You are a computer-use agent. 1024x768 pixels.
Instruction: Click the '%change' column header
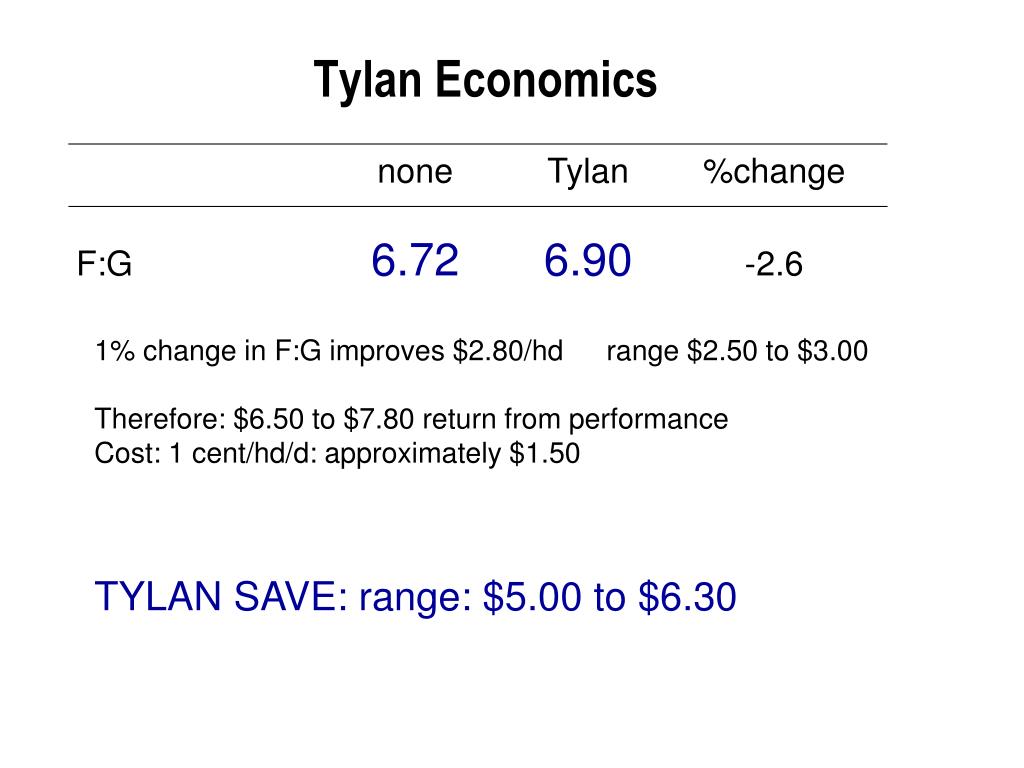[x=774, y=172]
